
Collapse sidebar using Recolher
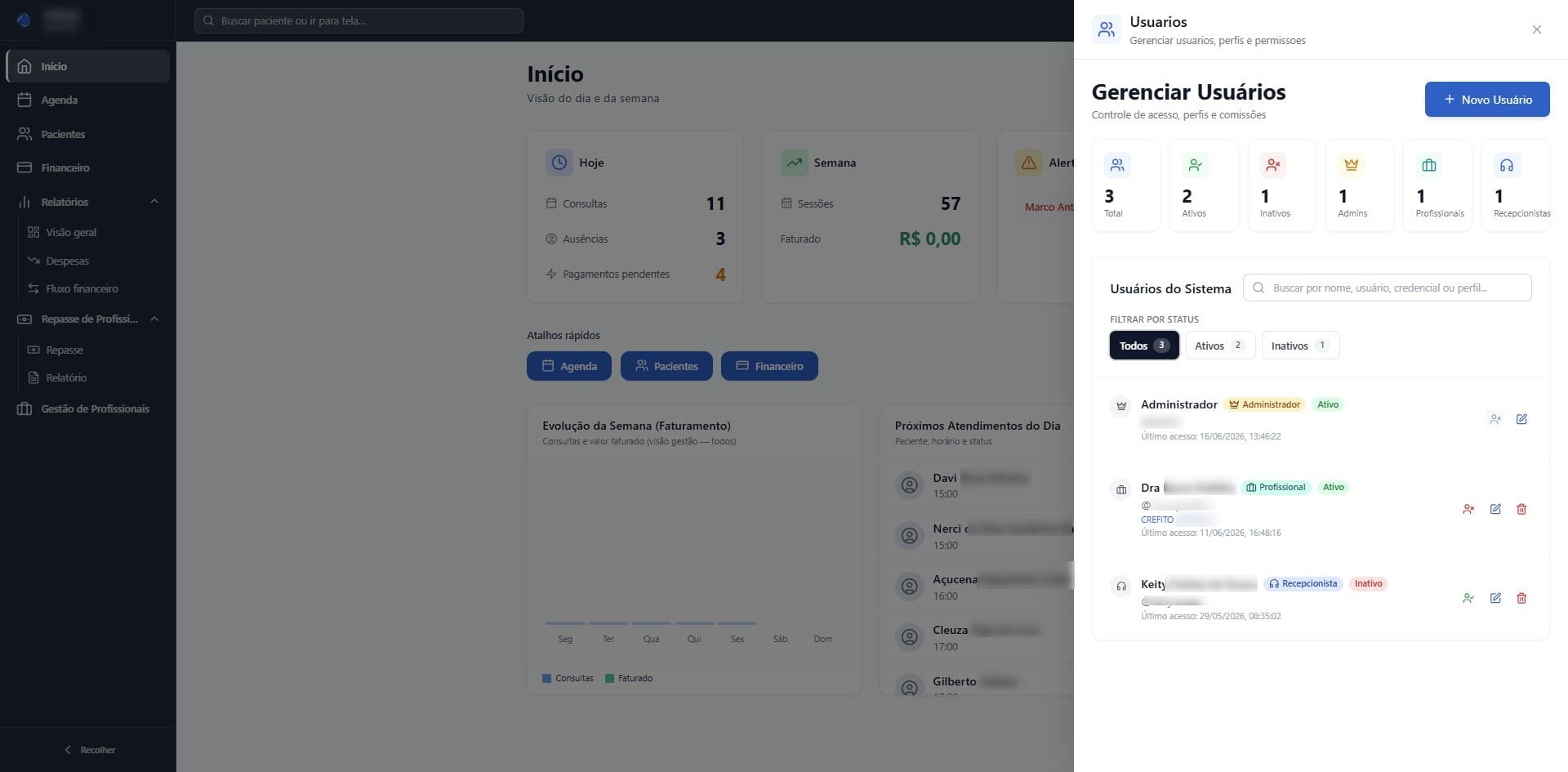[x=89, y=750]
